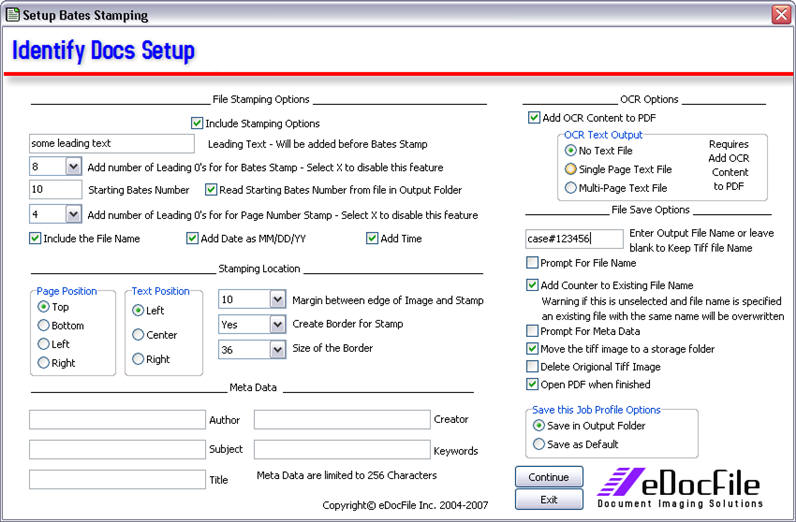Select Single Page Text File output

coord(571,169)
